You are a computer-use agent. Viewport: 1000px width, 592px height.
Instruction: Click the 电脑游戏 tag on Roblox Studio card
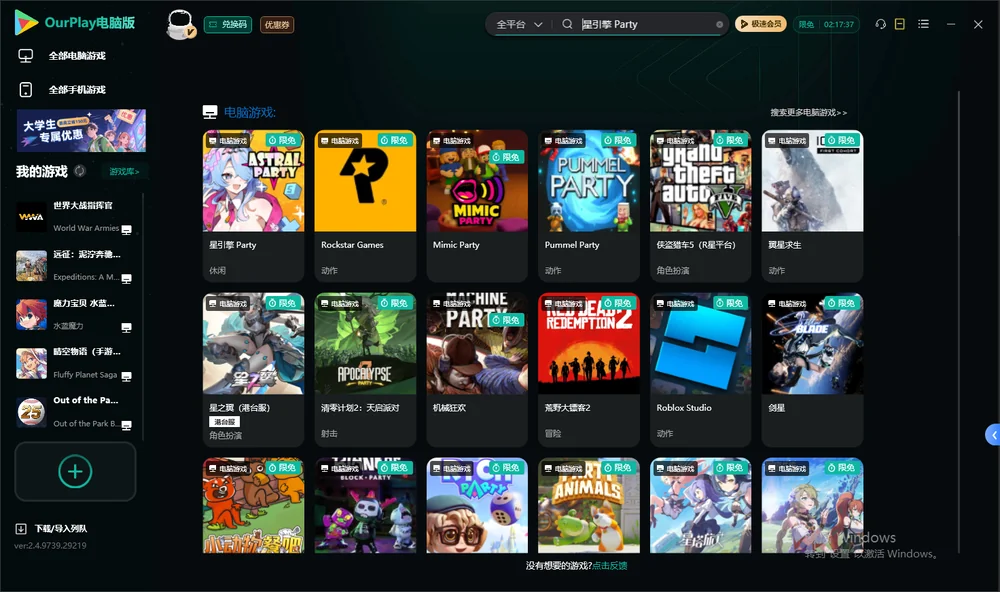675,304
